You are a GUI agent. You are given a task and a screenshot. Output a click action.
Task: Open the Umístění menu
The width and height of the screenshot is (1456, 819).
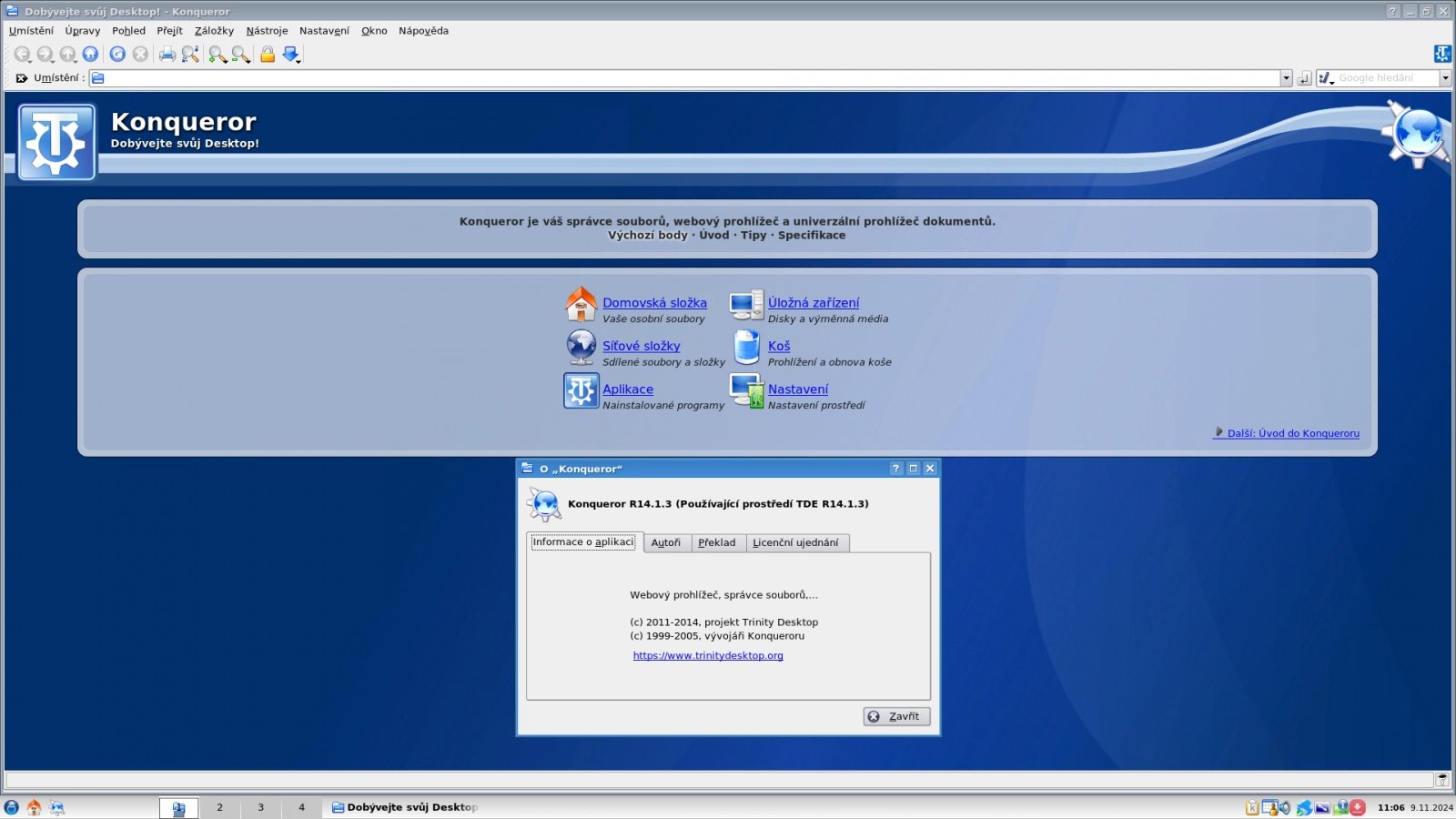tap(31, 31)
